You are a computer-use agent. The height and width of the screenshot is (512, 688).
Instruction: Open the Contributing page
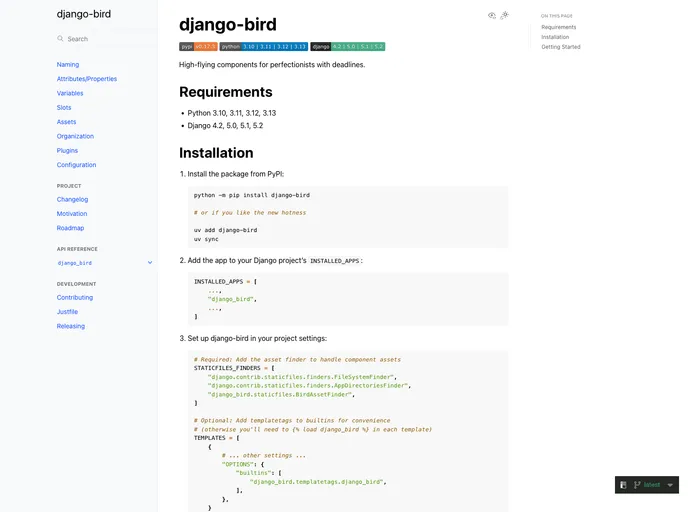tap(75, 297)
